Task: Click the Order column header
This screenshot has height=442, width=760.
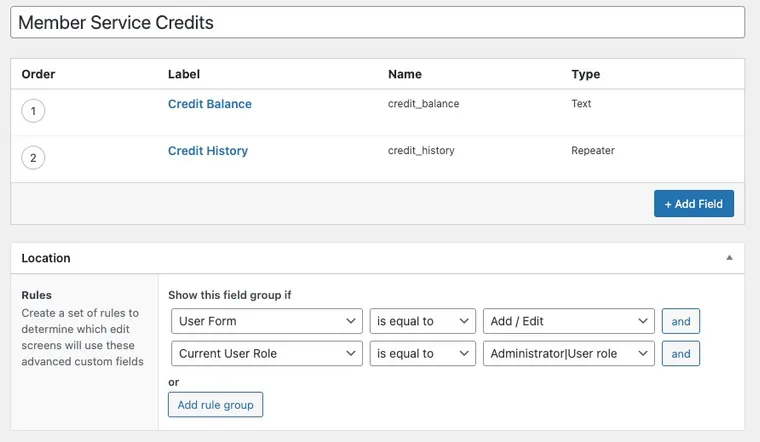Action: pos(38,74)
